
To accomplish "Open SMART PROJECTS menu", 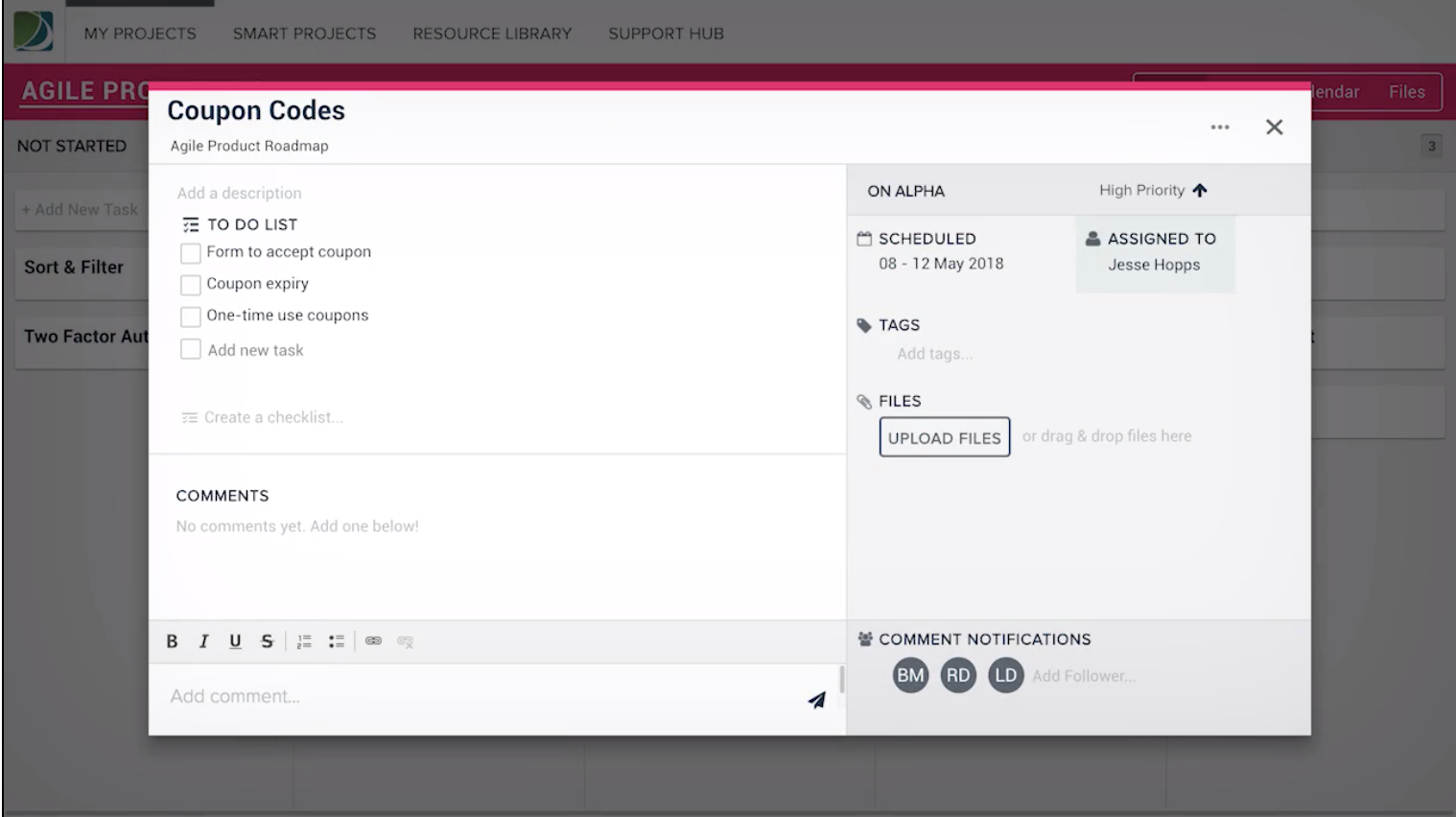I will click(305, 34).
